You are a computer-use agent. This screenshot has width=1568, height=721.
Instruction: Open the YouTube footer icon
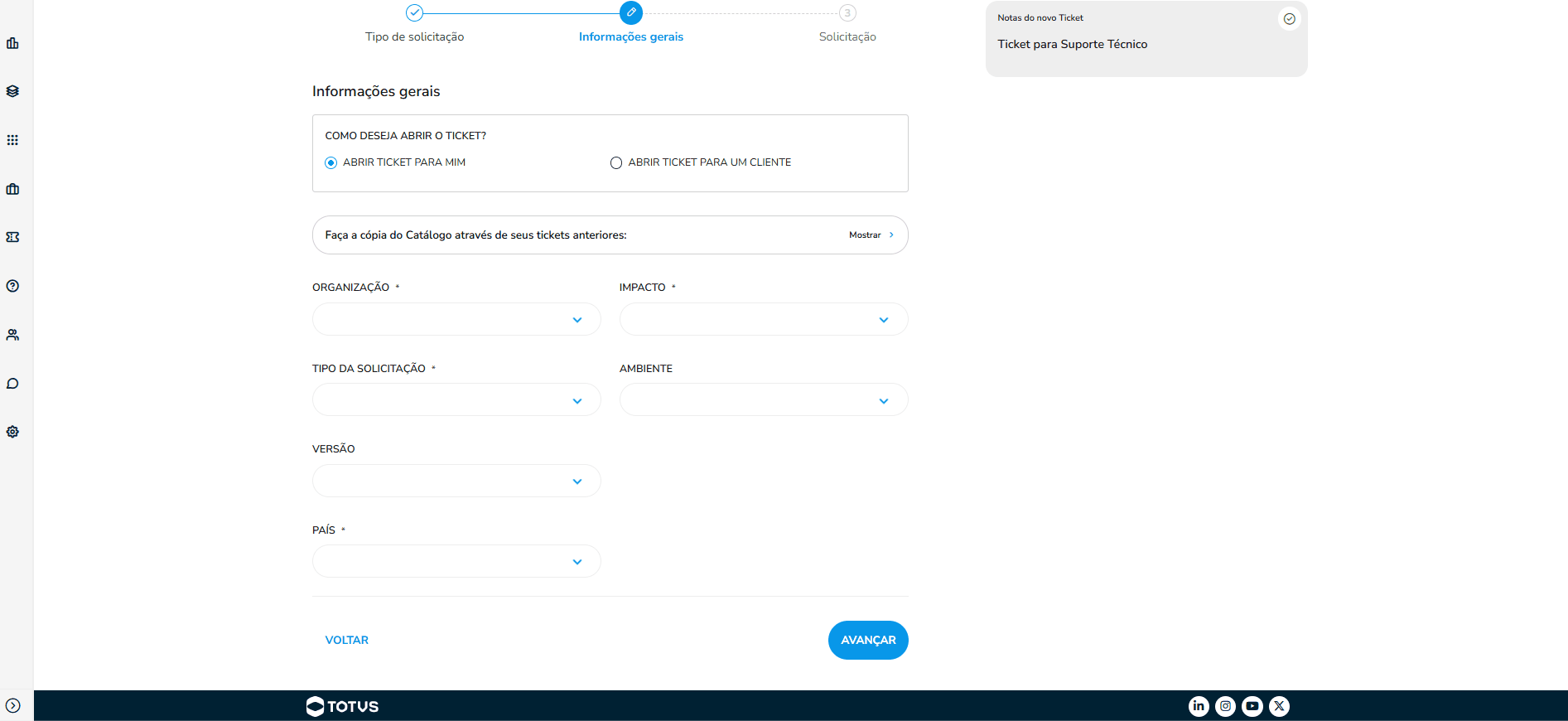(x=1252, y=706)
